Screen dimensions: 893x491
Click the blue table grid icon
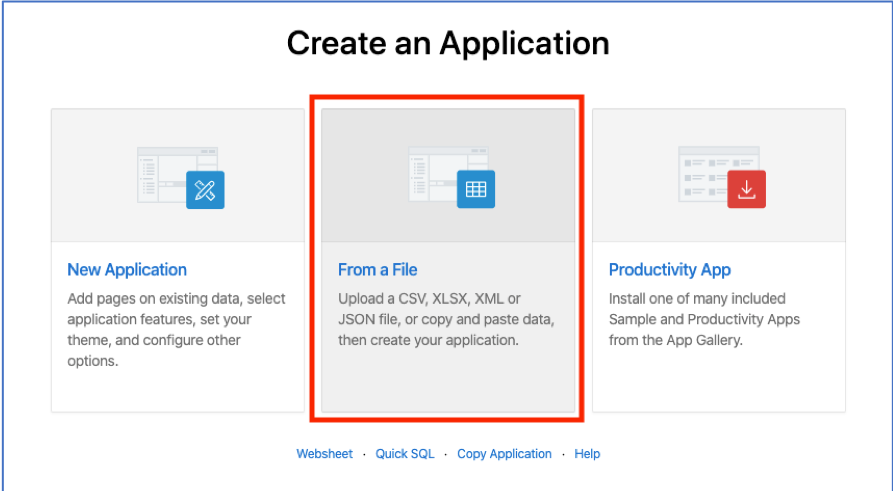[476, 189]
